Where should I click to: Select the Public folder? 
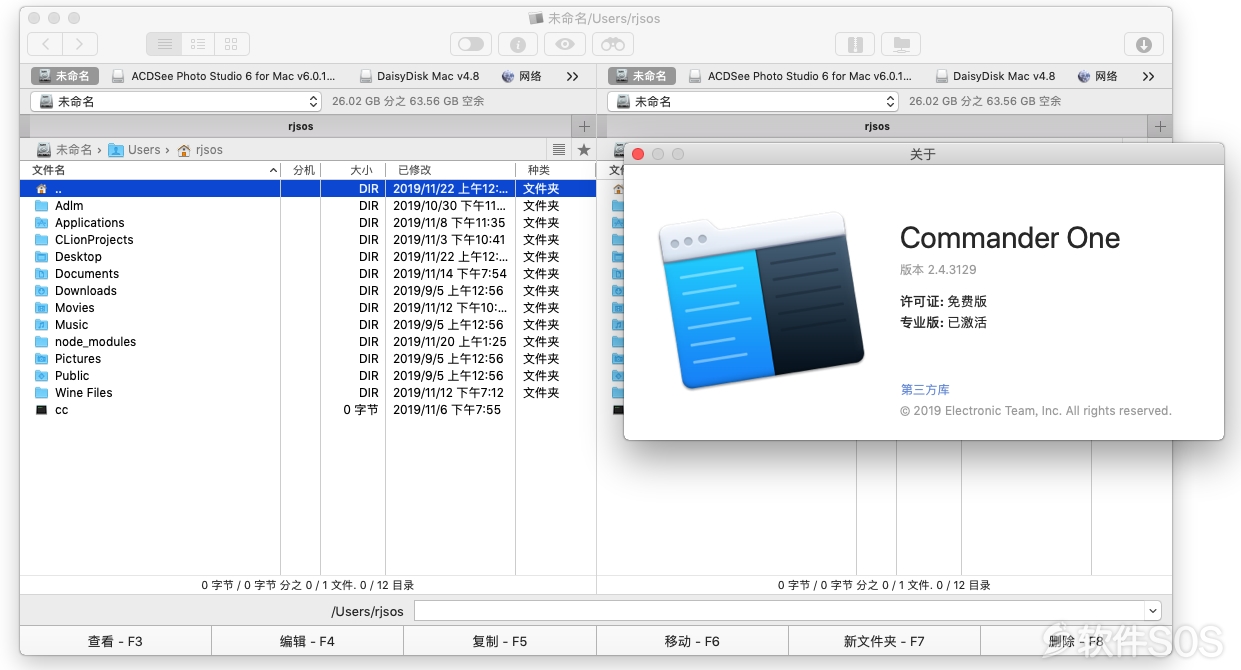[x=308, y=376]
